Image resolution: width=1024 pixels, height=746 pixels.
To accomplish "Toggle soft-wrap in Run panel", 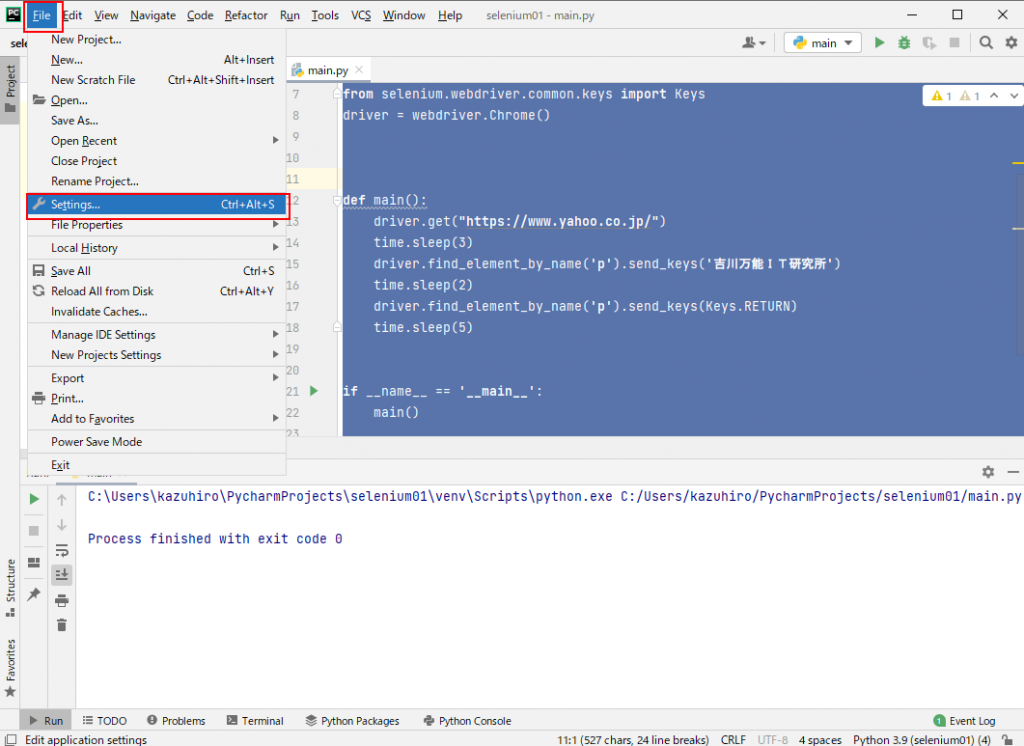I will tap(62, 550).
